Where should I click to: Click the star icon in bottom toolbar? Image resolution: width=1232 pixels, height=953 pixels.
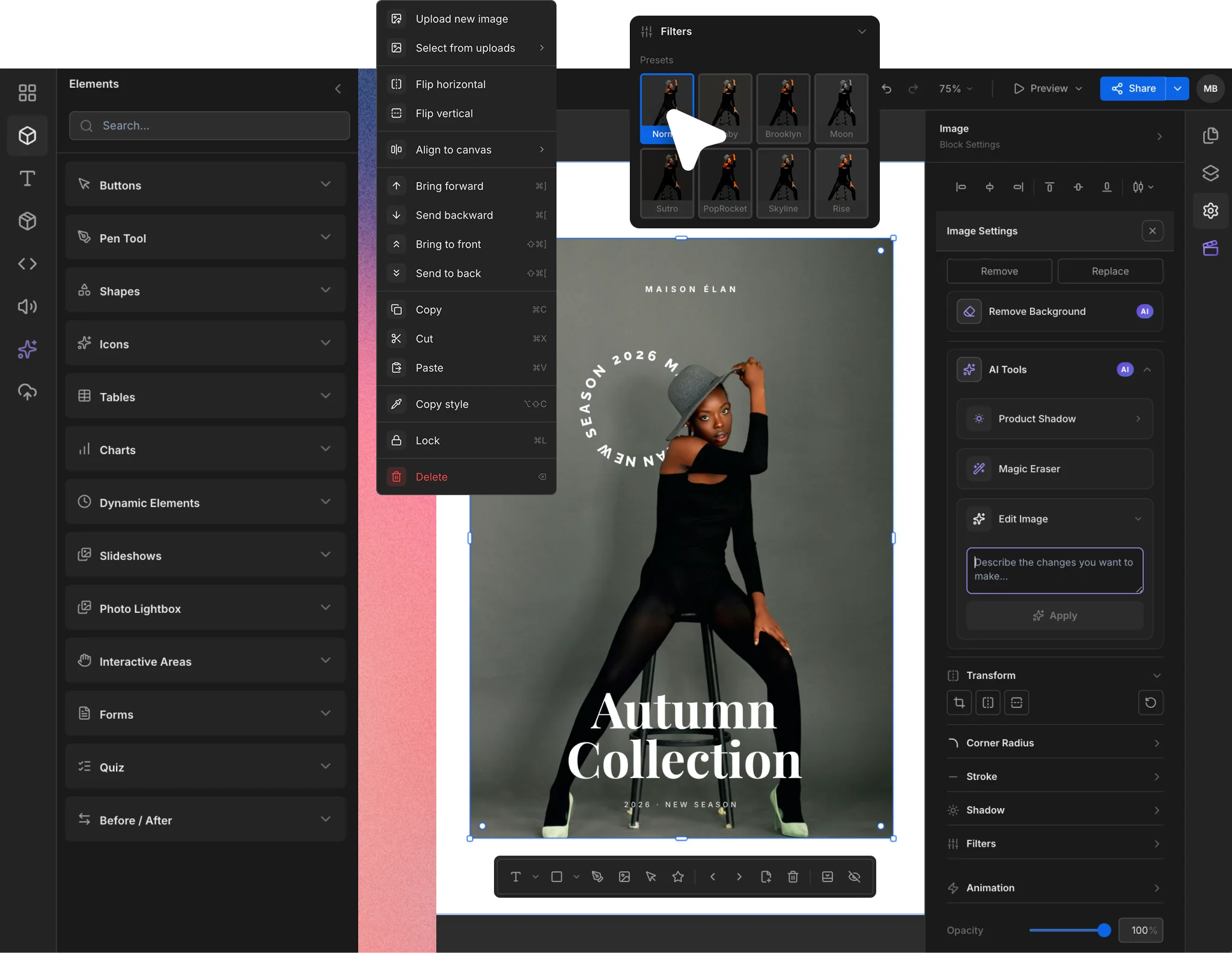[x=678, y=877]
